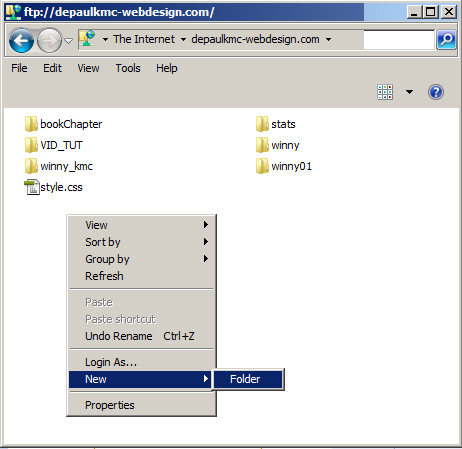
Task: Expand The Internet breadcrumb dropdown arrow
Action: [183, 39]
